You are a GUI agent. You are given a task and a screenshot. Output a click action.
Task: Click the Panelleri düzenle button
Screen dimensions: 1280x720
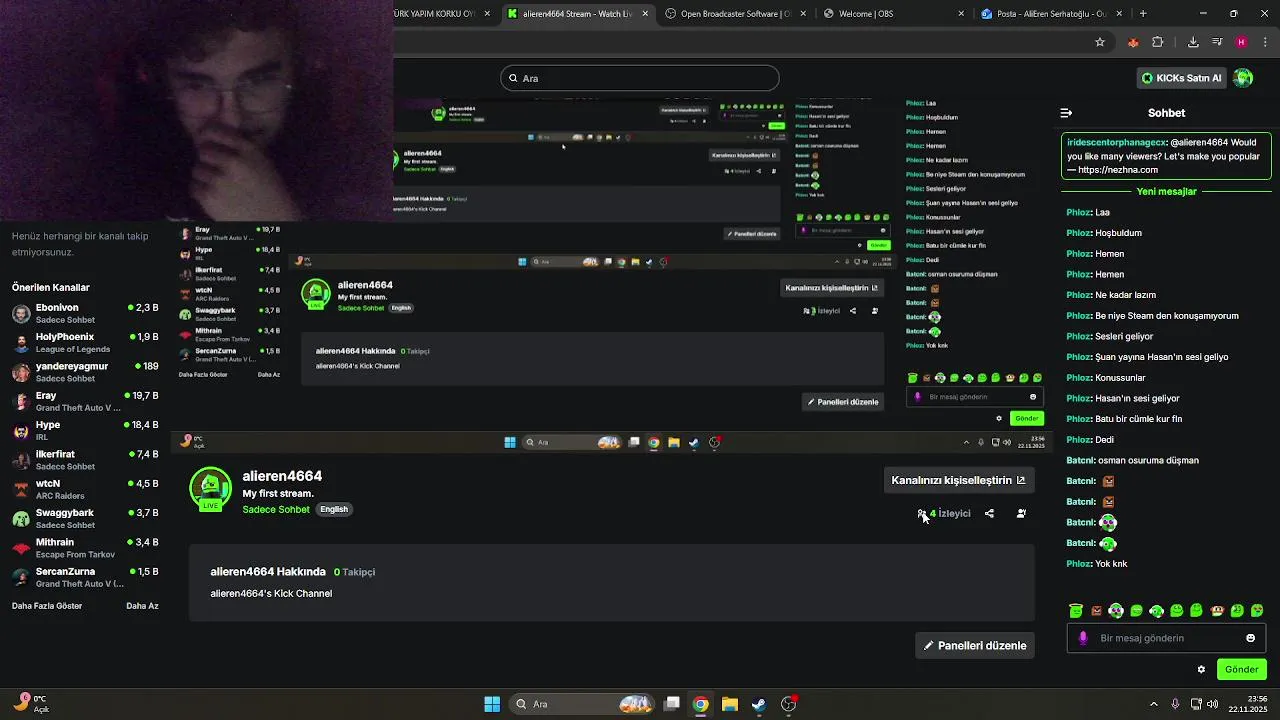(975, 646)
